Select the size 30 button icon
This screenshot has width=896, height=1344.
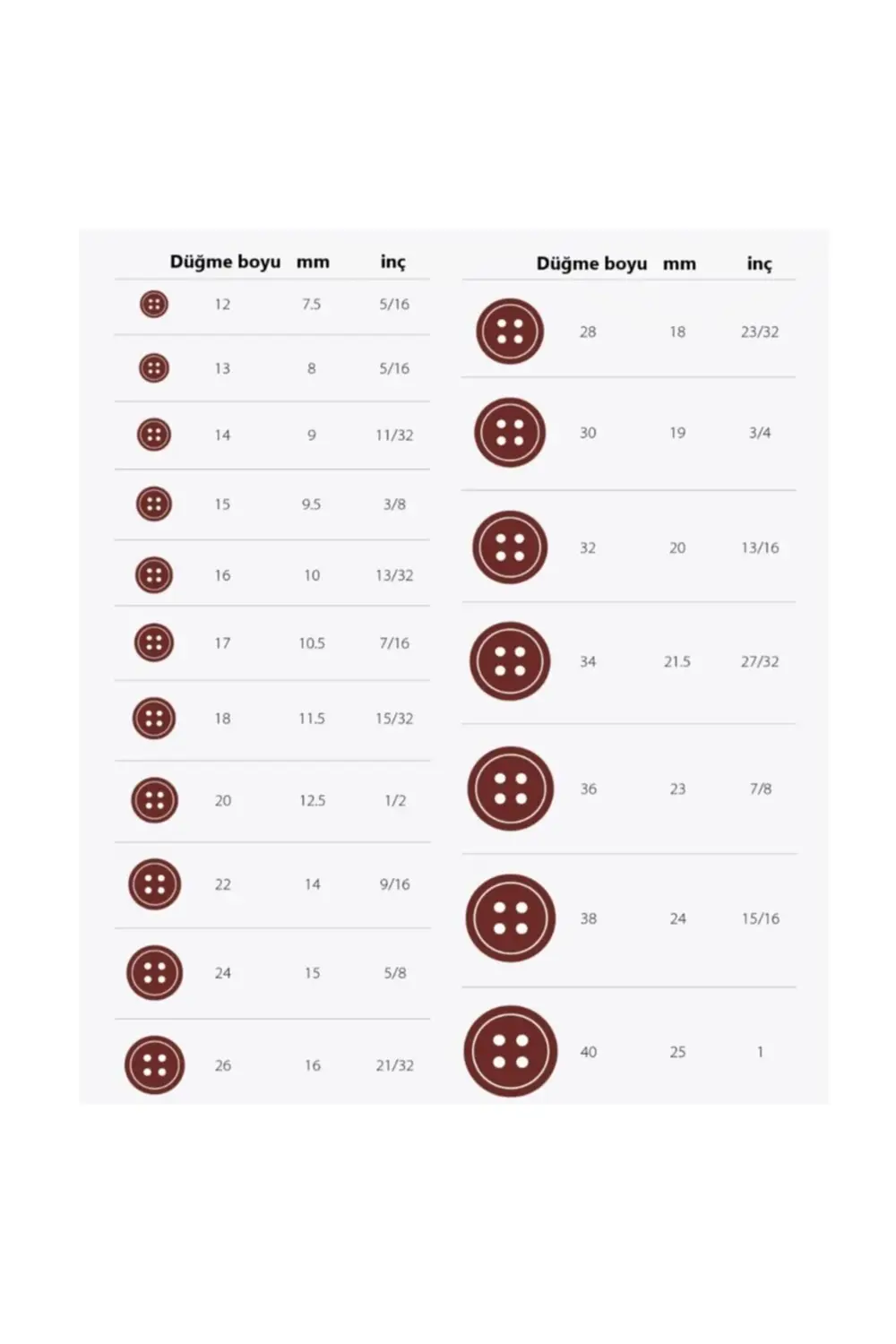510,433
